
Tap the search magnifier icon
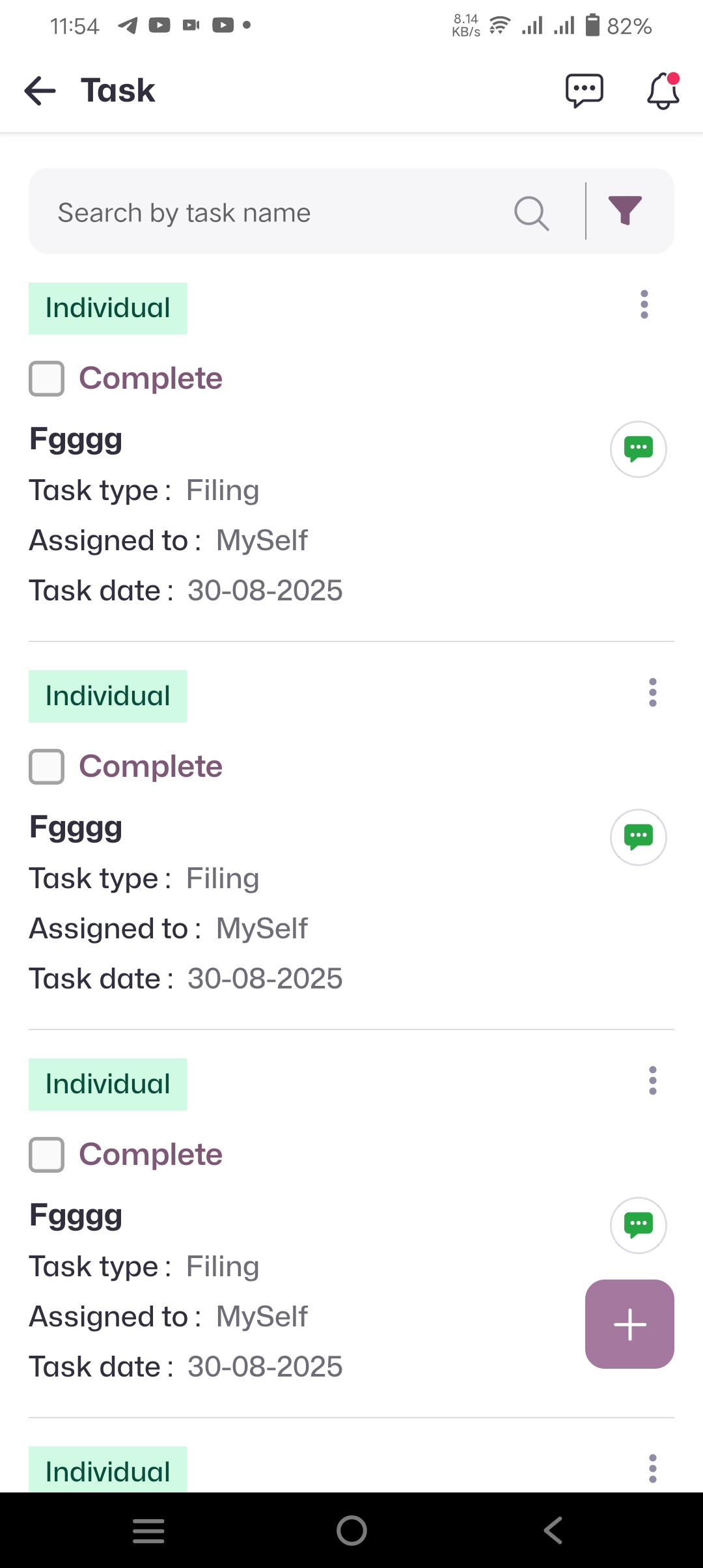coord(531,212)
